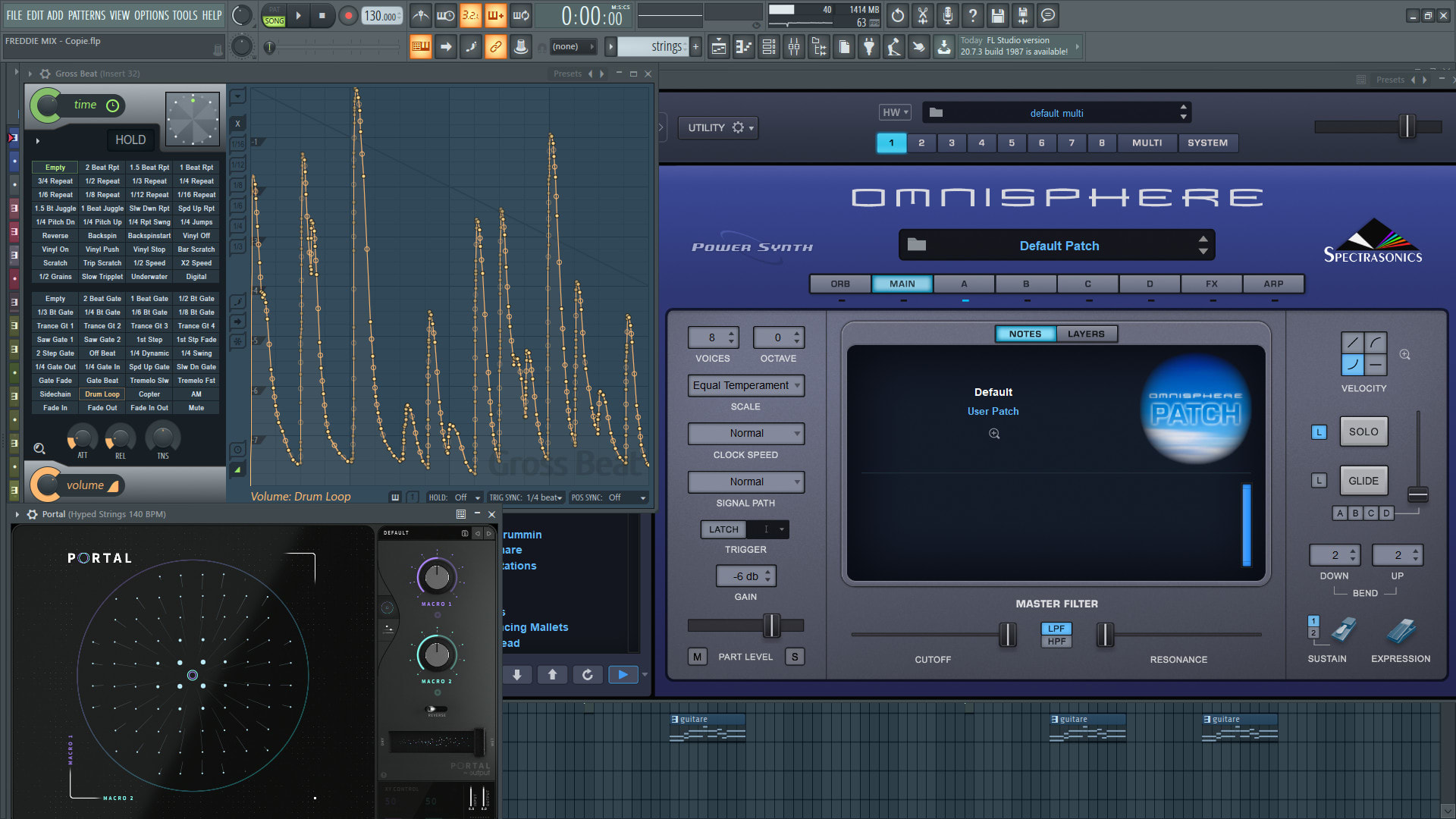This screenshot has height=819, width=1456.
Task: Click the SOLO button in Omnisphere
Action: point(1362,431)
